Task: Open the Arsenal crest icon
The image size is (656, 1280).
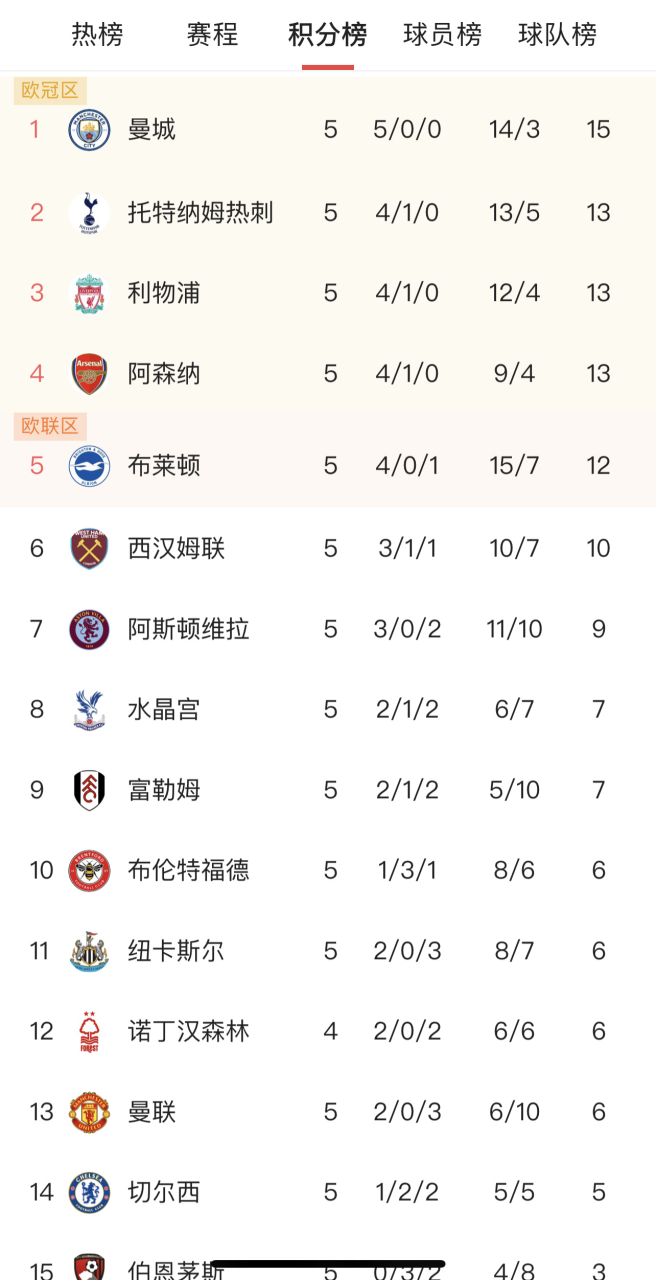Action: click(91, 373)
